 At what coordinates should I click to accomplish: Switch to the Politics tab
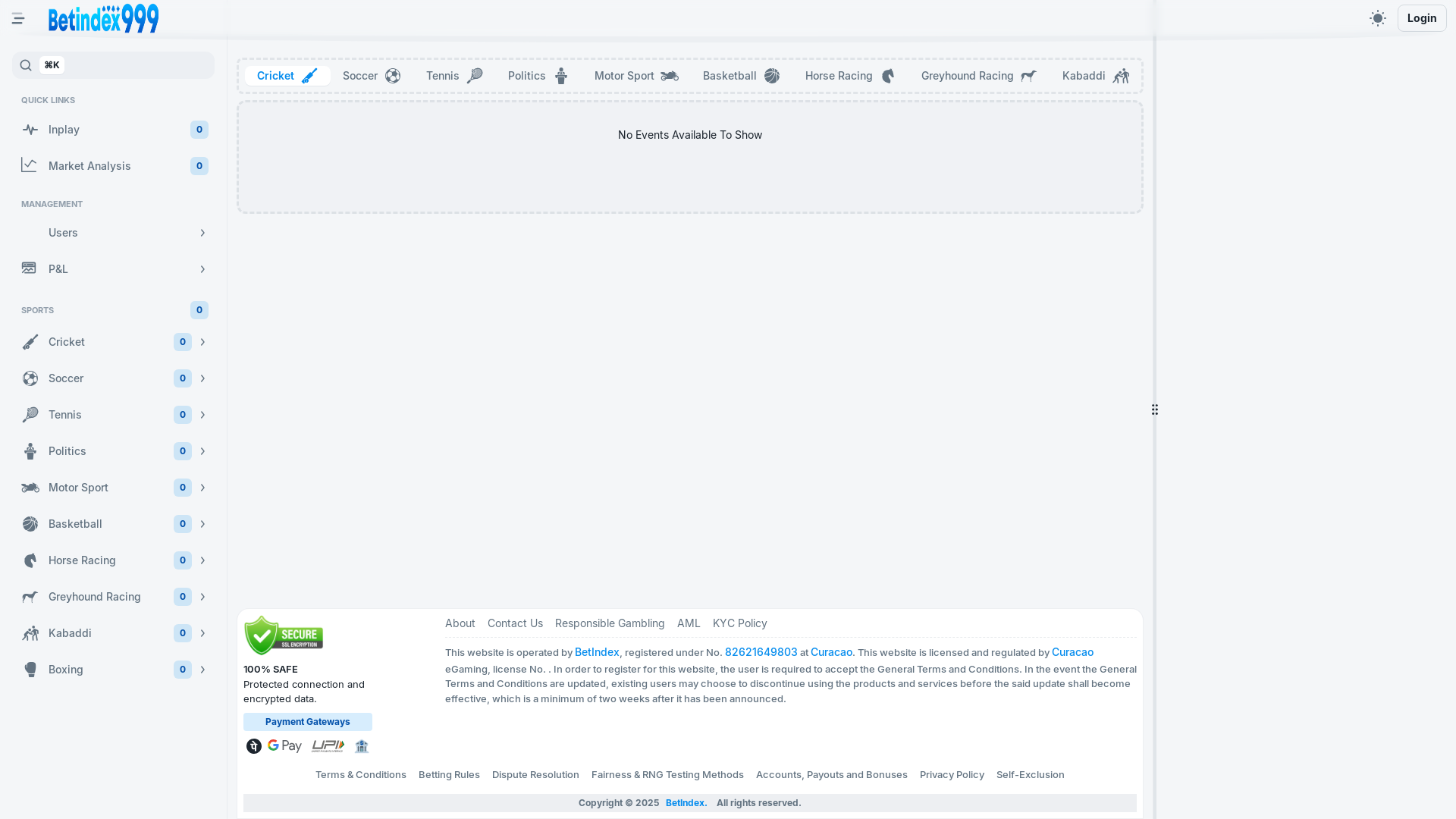[x=538, y=76]
